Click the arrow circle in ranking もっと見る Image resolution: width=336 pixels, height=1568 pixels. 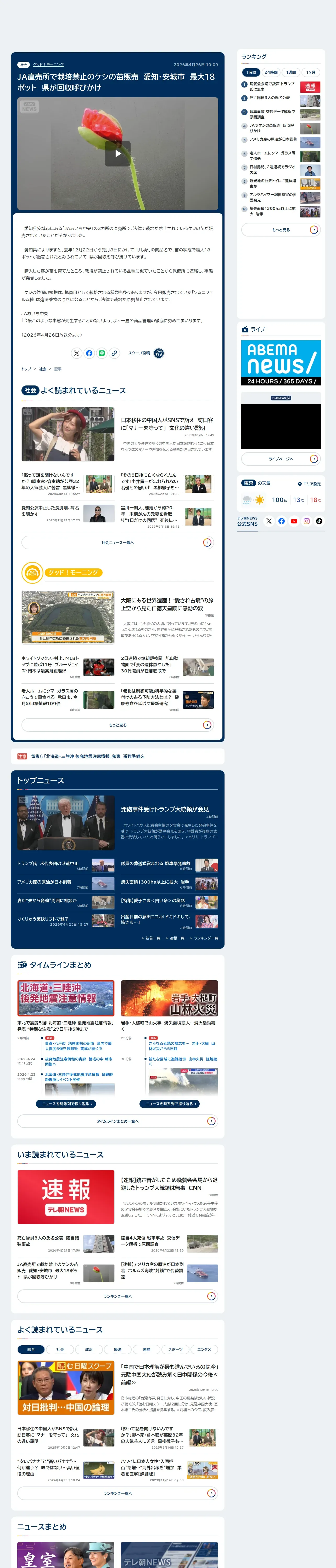[x=313, y=229]
